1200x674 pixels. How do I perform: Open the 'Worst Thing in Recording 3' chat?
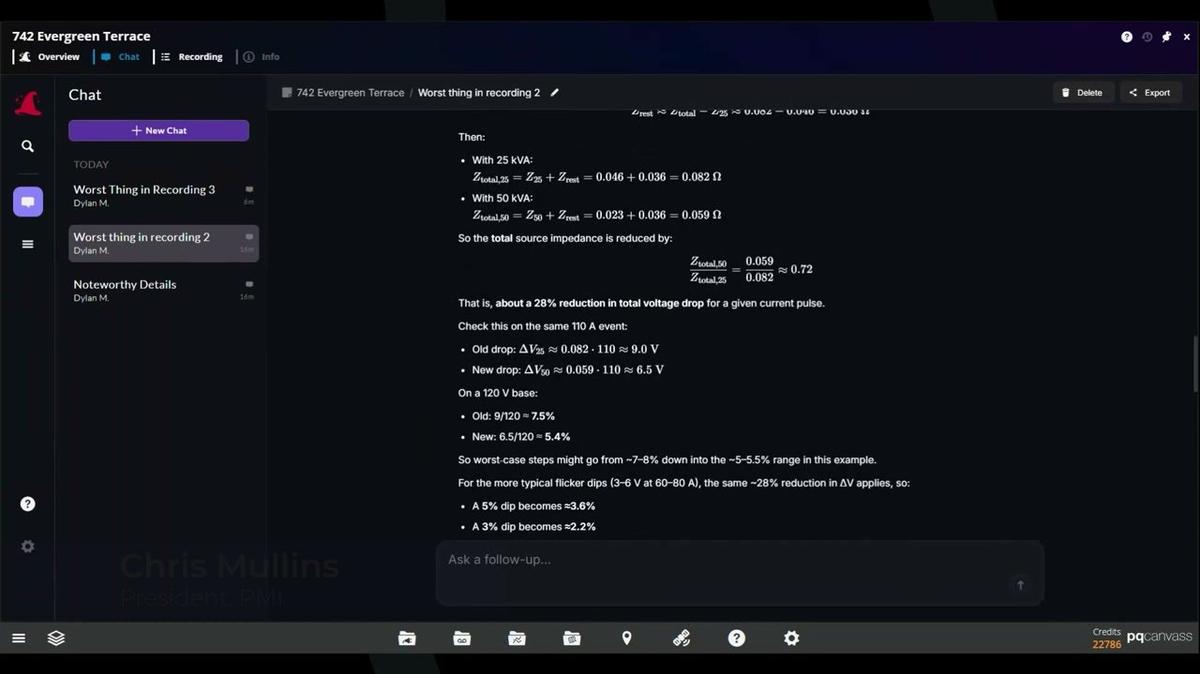pos(144,190)
